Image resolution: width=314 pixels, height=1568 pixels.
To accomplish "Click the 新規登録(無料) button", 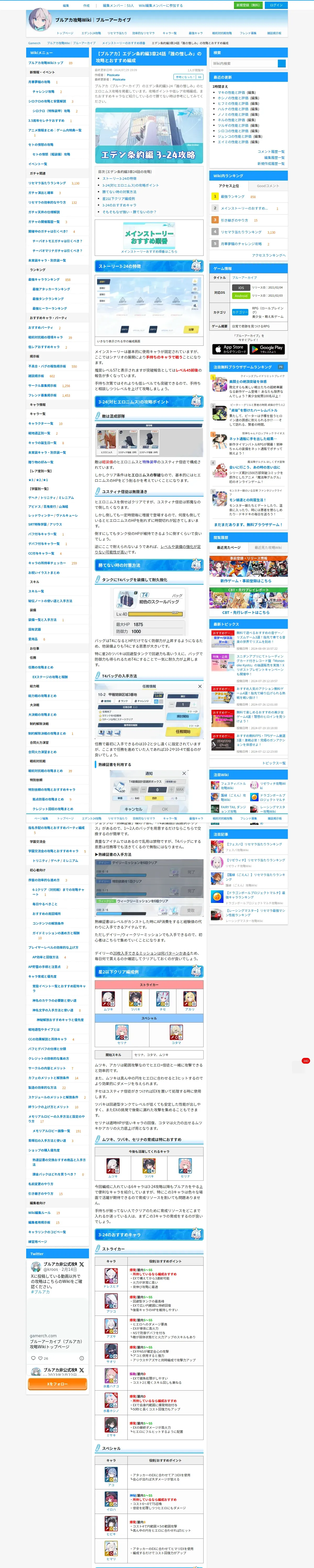I will (248, 5).
